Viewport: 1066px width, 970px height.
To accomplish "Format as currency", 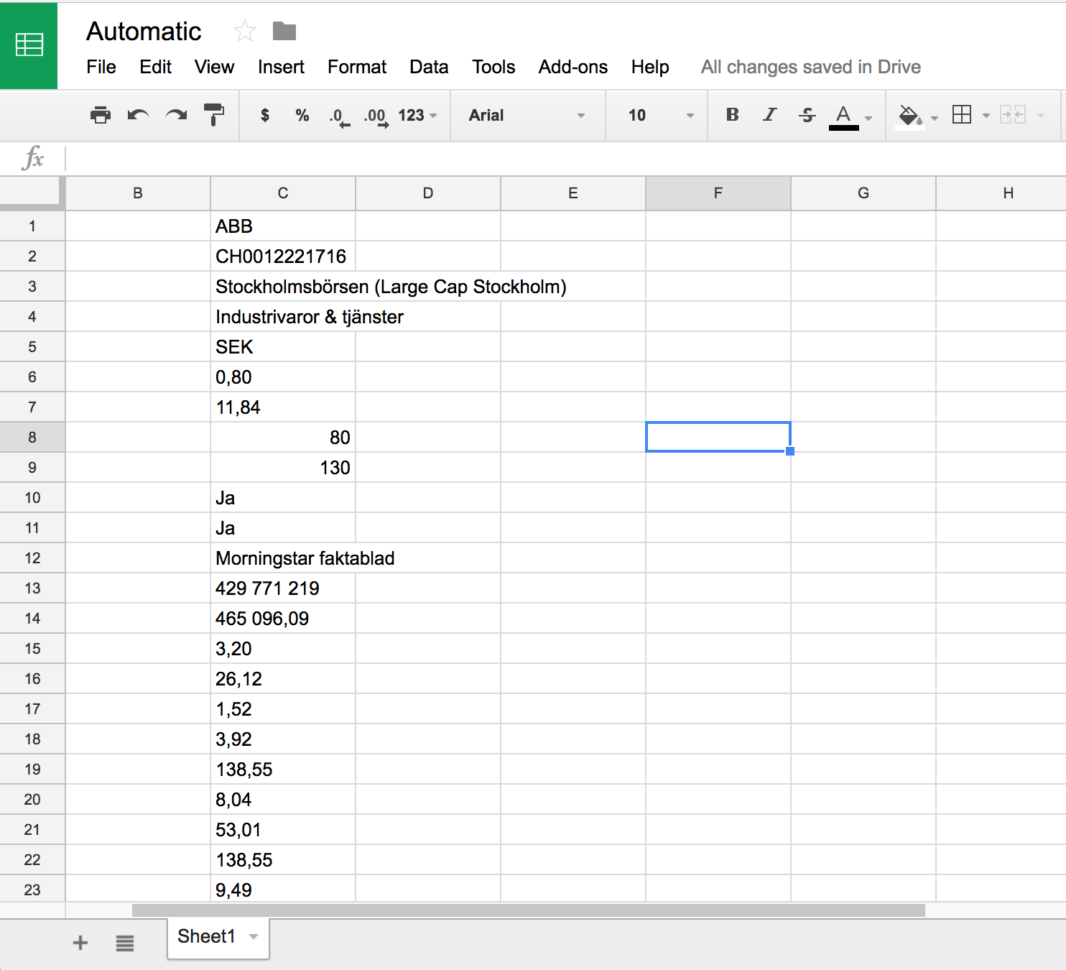I will [264, 115].
